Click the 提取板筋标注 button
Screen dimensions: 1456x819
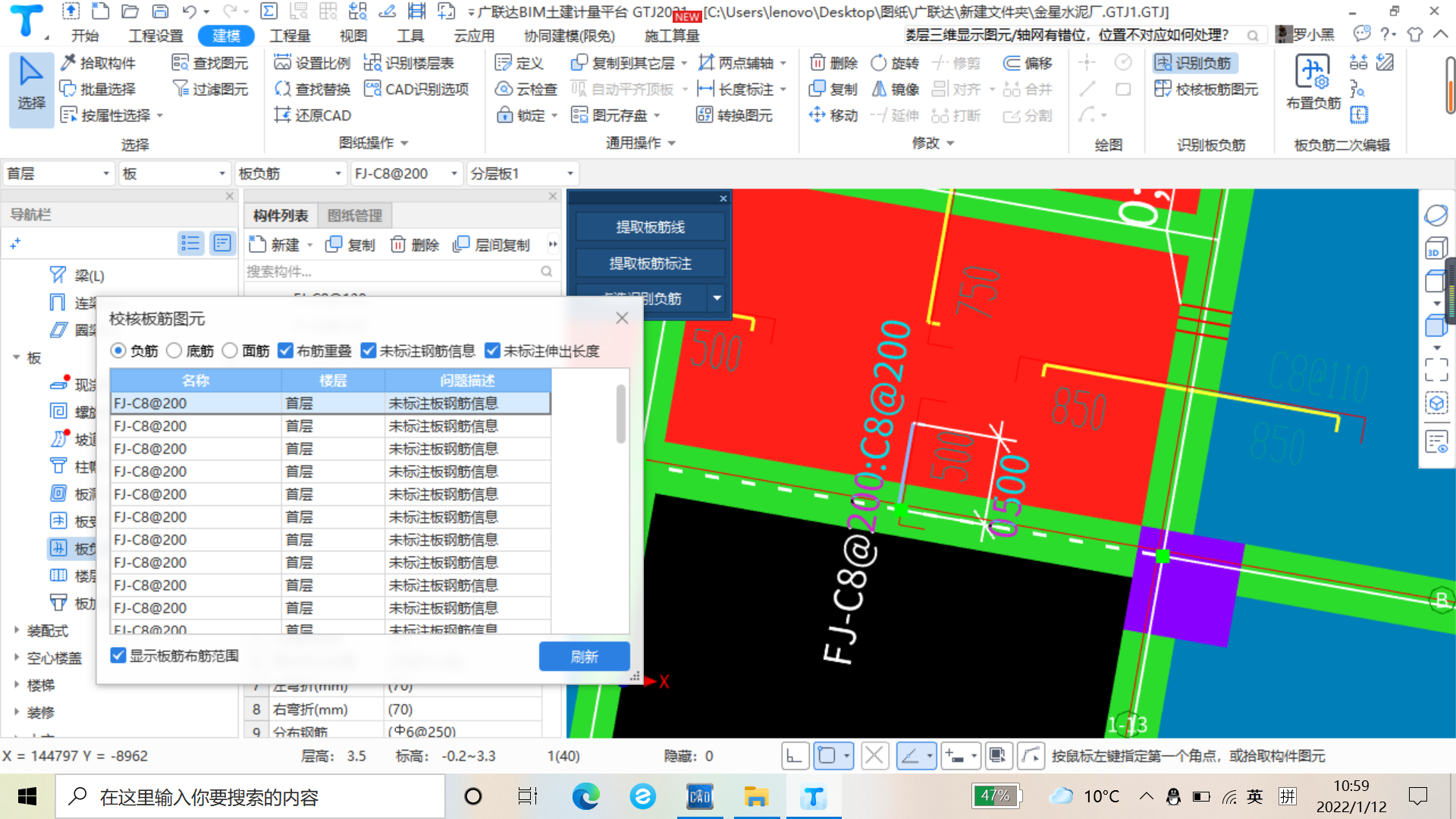tap(650, 263)
